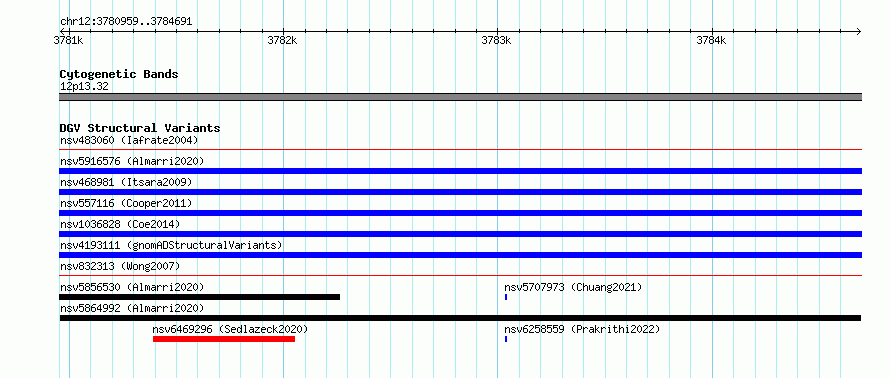Click the long black bar for nsv5864992
This screenshot has height=378, width=890.
(x=460, y=318)
